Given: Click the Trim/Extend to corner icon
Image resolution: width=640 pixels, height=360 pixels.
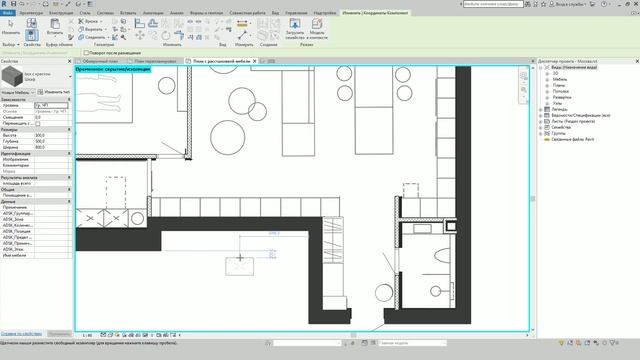Looking at the screenshot, I should click(x=179, y=35).
